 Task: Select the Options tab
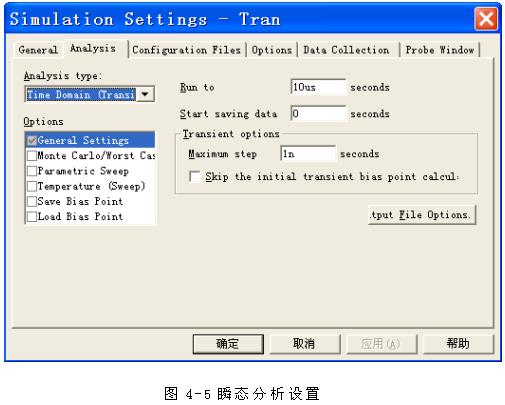coord(272,50)
